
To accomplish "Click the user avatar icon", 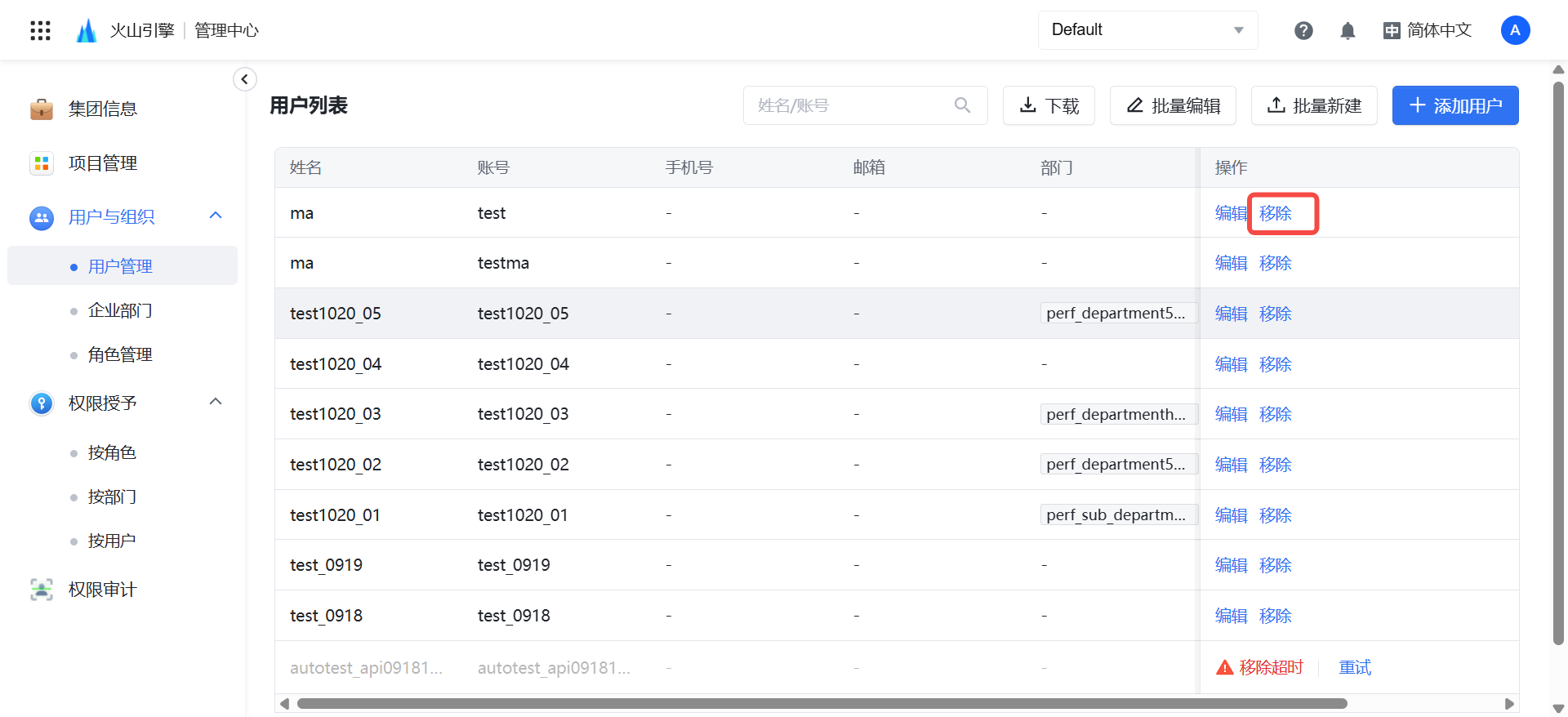I will pos(1515,30).
